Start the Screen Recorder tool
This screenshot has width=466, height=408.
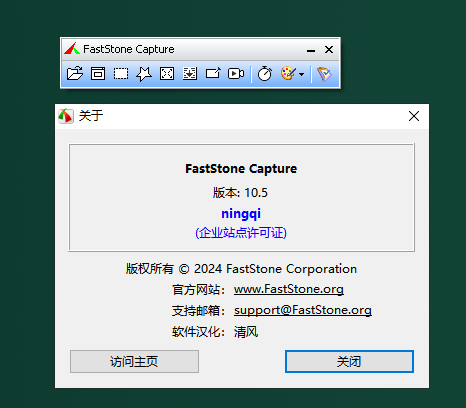pyautogui.click(x=236, y=73)
